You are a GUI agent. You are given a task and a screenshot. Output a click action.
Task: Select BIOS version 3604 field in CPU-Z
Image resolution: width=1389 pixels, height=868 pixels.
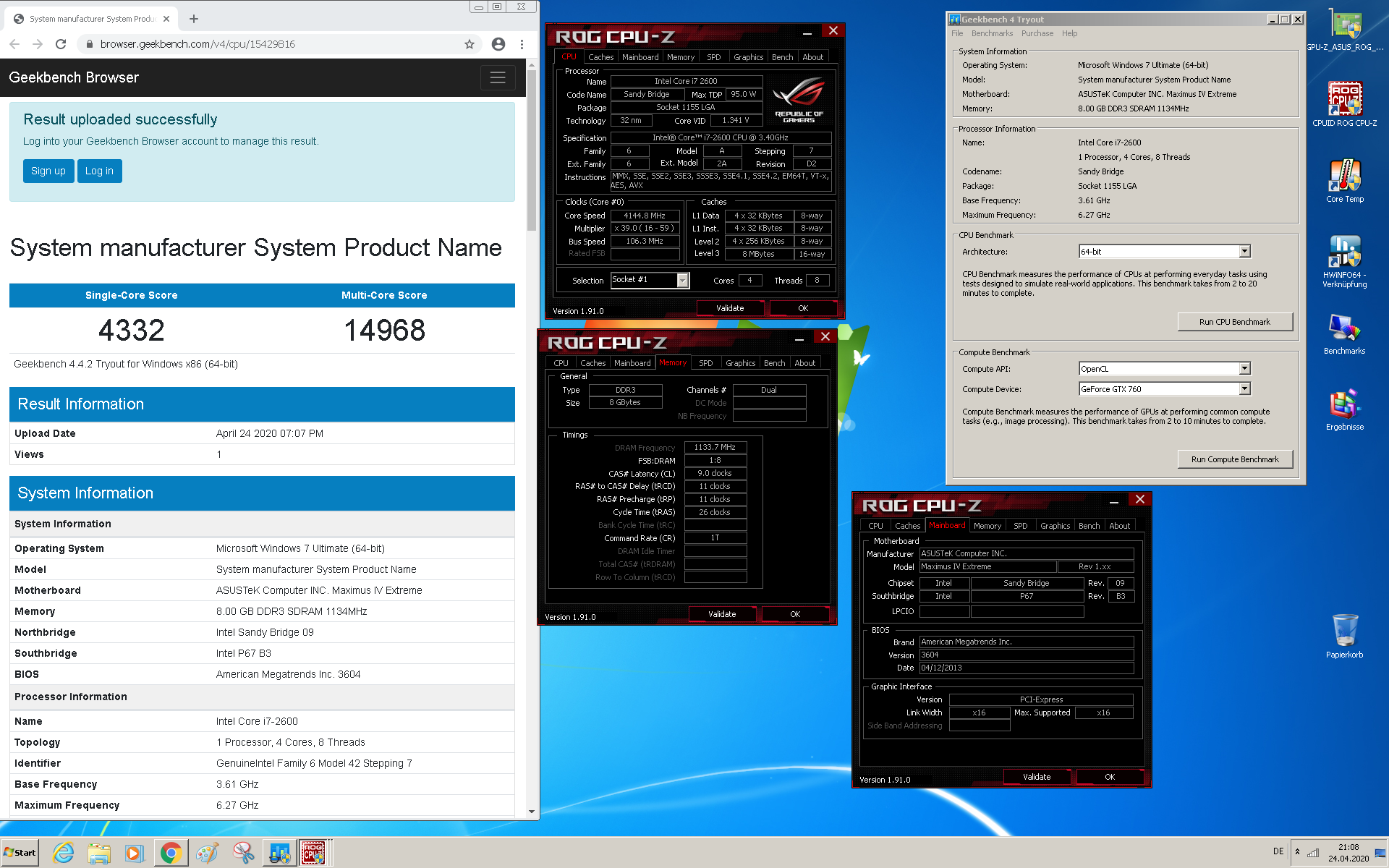coord(1026,655)
